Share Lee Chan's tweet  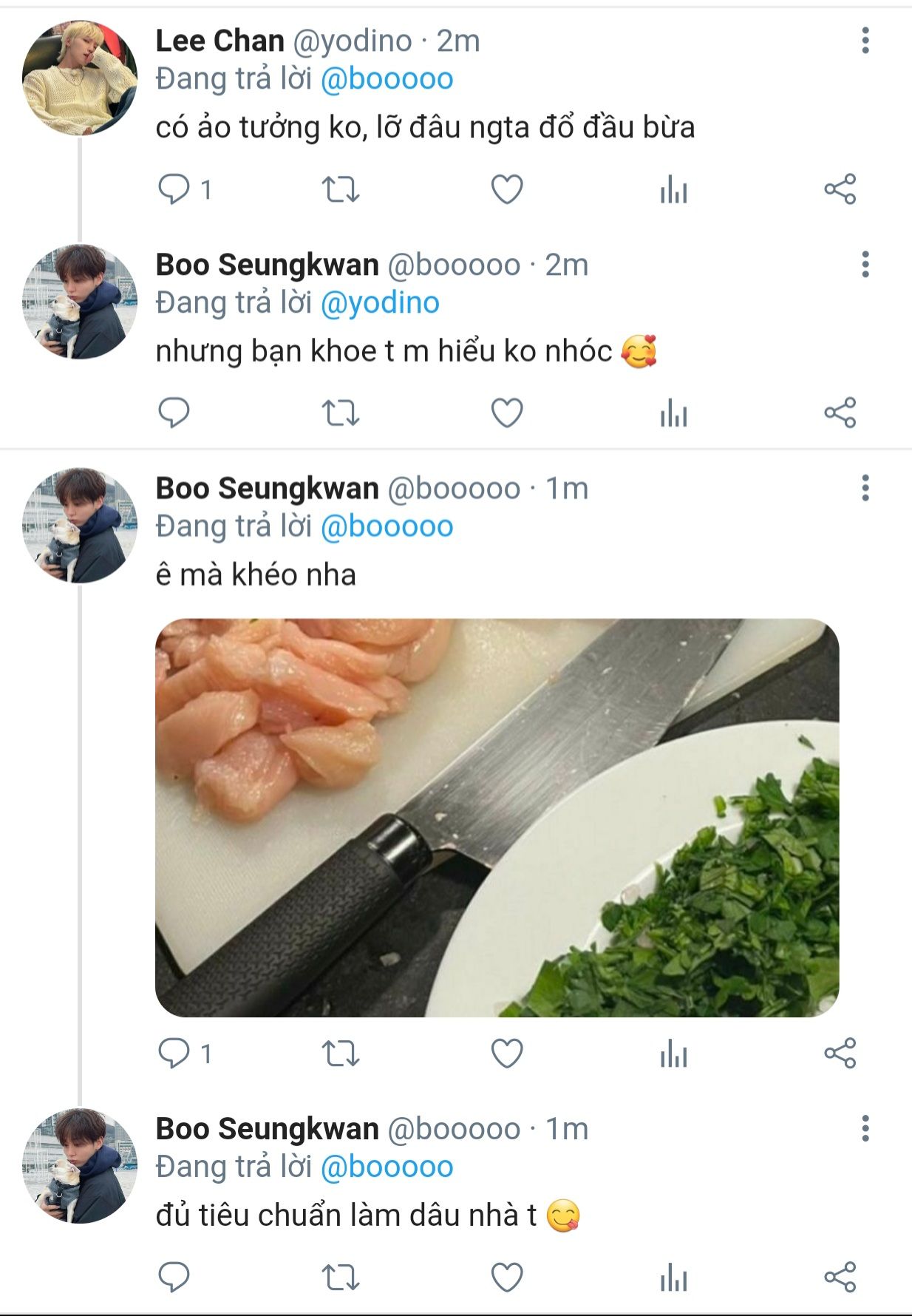click(840, 189)
